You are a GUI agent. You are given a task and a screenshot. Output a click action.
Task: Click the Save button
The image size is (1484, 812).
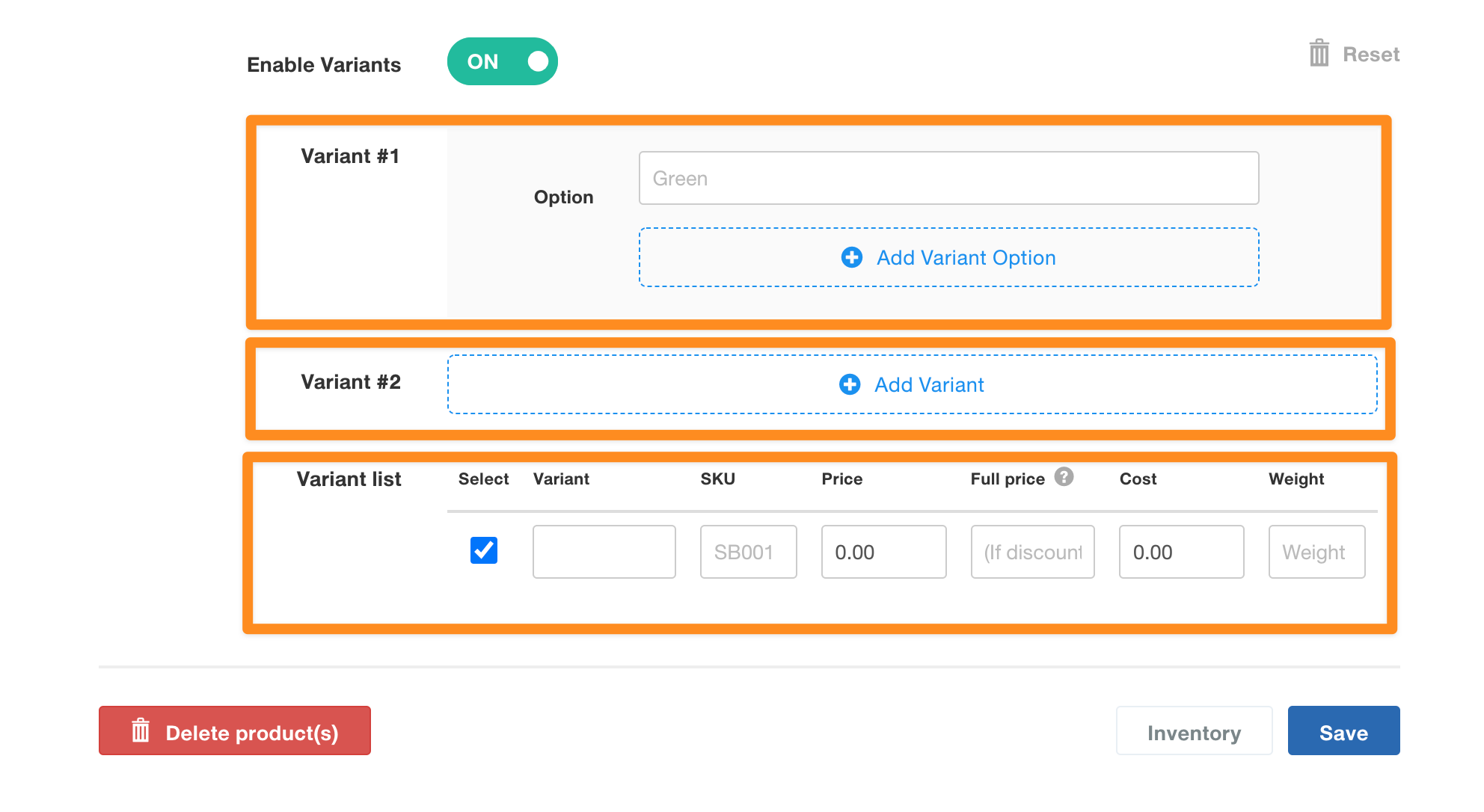[1343, 731]
